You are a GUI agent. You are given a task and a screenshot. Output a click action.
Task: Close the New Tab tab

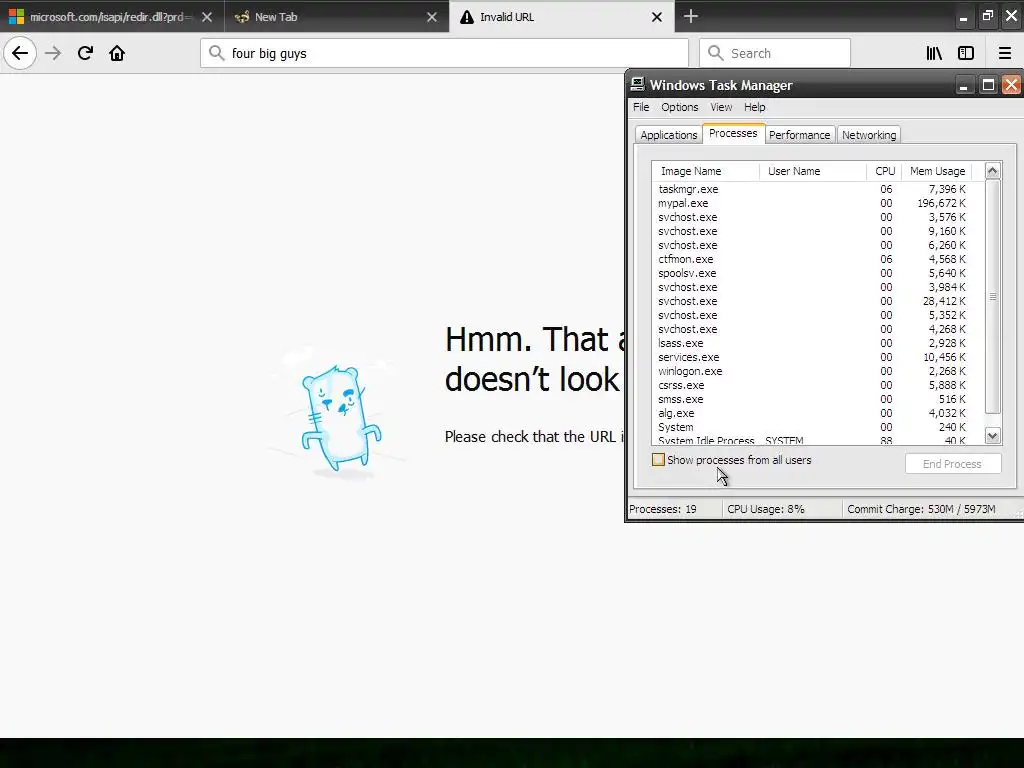432,17
